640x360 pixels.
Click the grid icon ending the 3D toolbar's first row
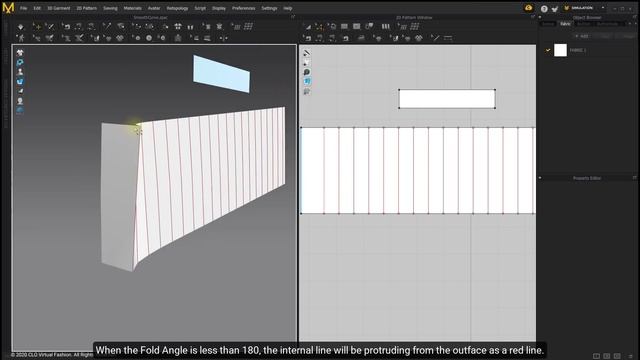tap(248, 27)
